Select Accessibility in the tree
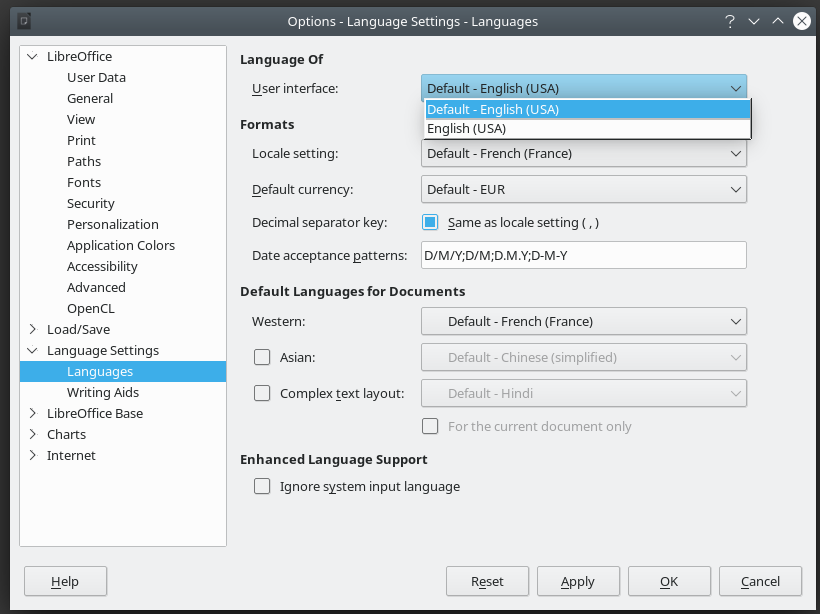The image size is (820, 614). (102, 266)
